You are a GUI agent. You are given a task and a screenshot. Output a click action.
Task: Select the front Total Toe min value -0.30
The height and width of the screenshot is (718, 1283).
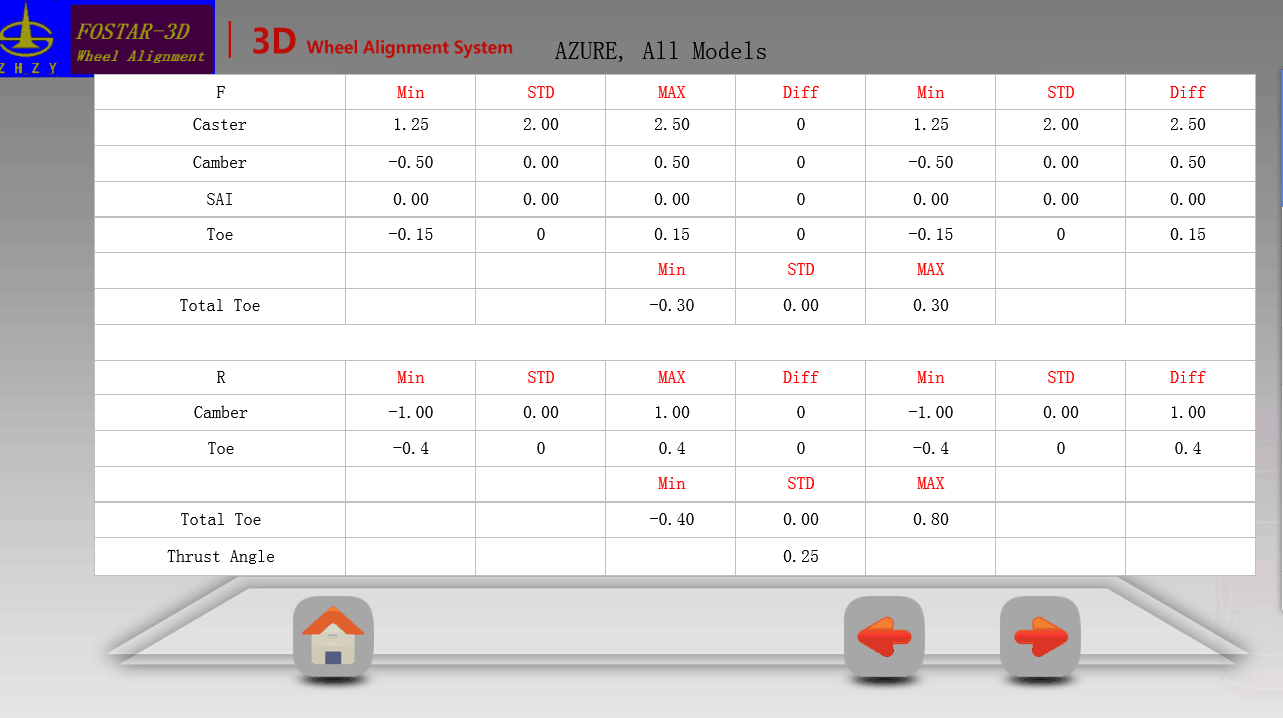[x=671, y=305]
